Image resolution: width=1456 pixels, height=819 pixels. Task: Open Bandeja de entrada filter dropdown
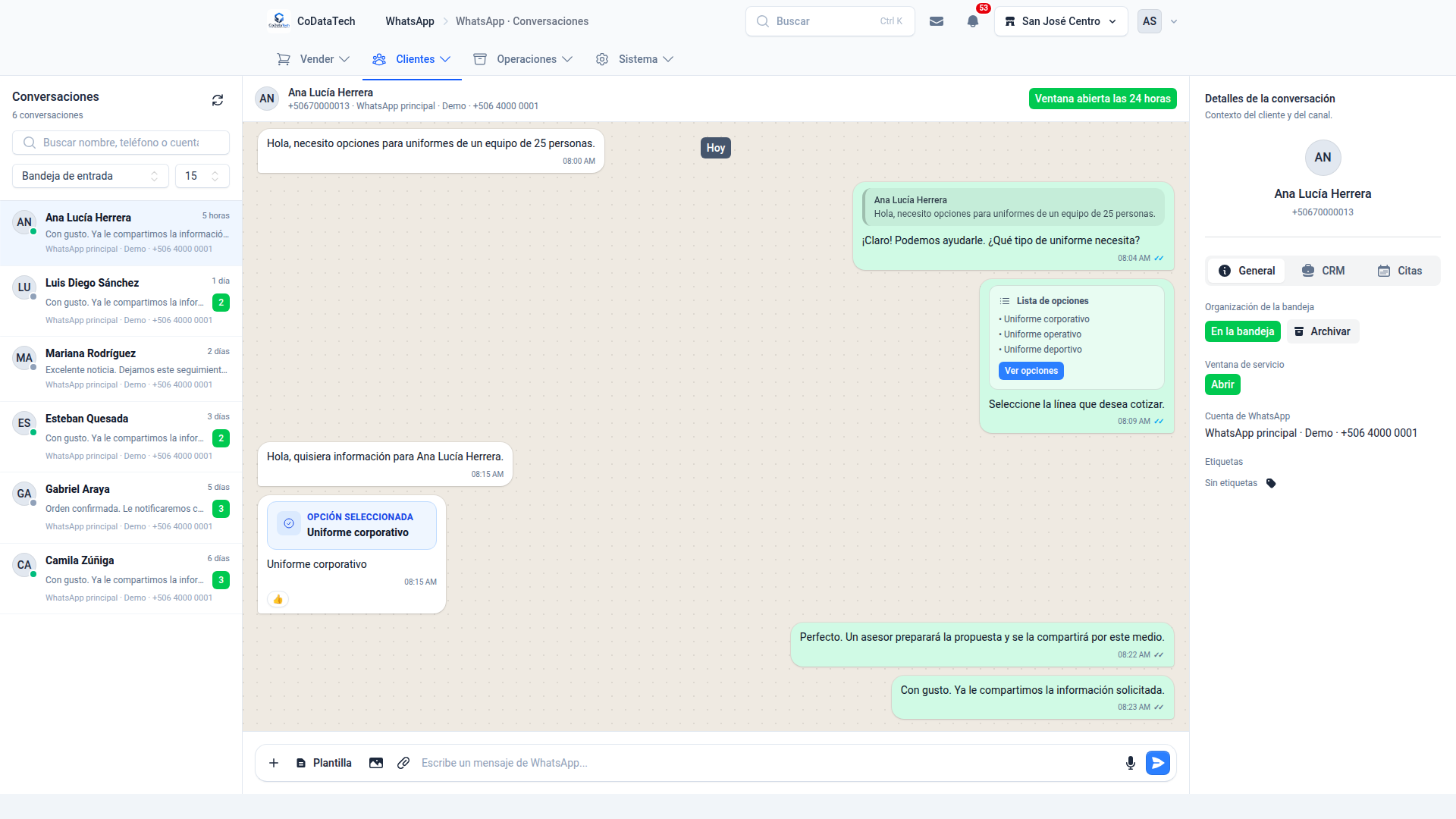click(90, 176)
